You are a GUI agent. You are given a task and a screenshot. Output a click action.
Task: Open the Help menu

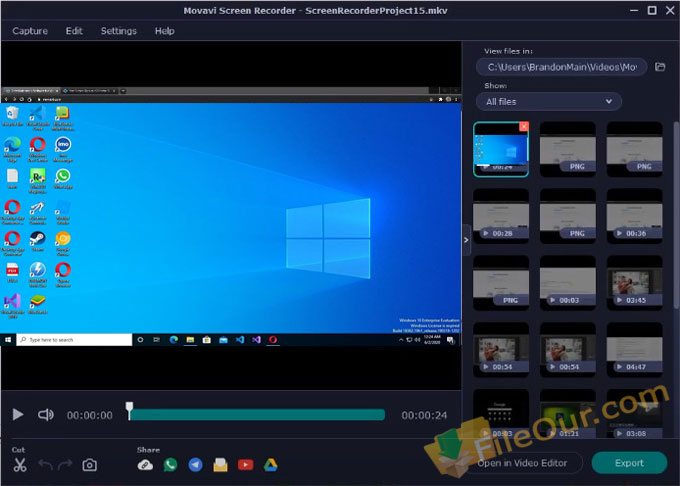click(x=165, y=31)
